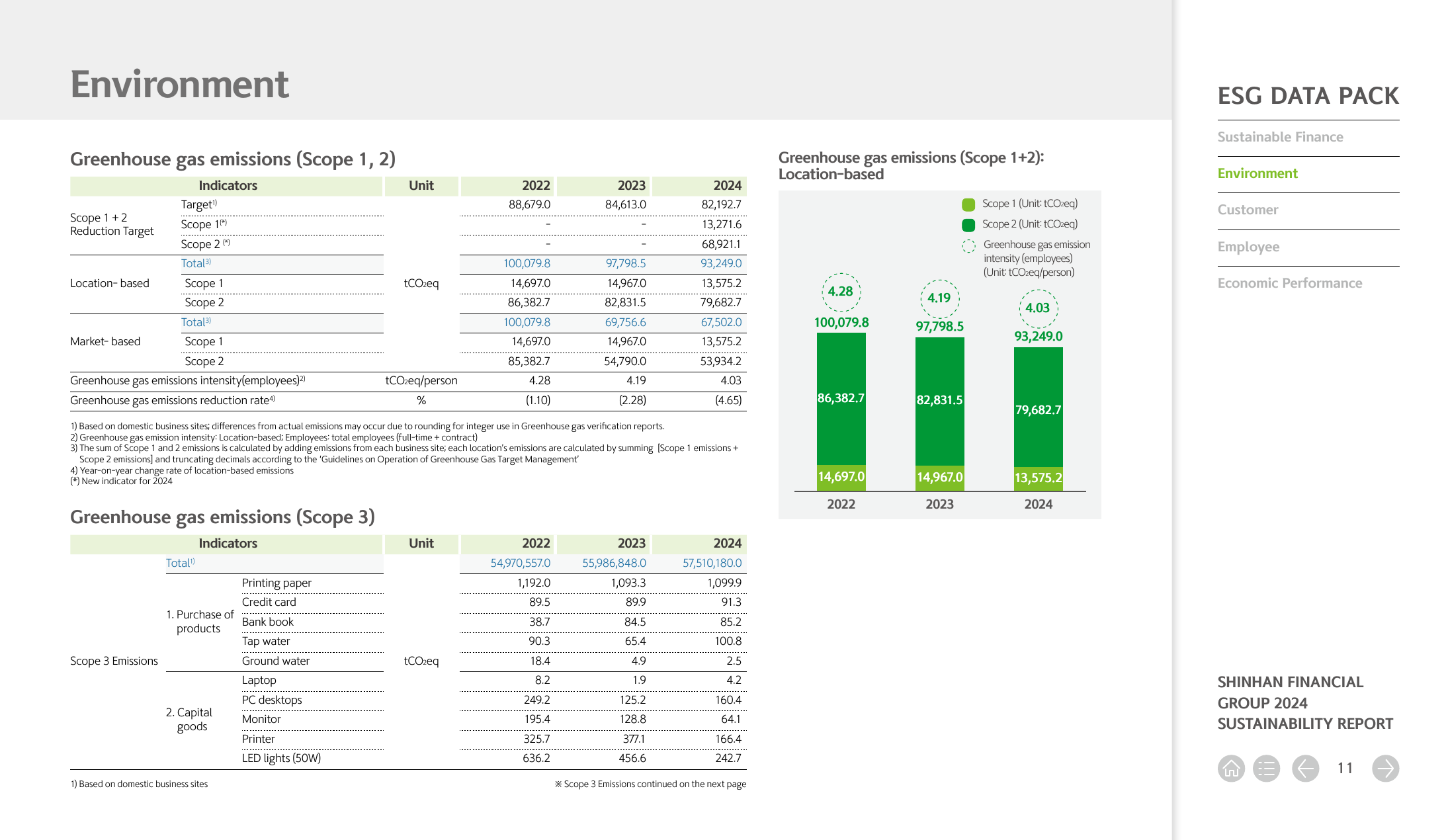This screenshot has height=840, width=1446.
Task: Click the dashed circle intensity legend marker
Action: click(968, 246)
